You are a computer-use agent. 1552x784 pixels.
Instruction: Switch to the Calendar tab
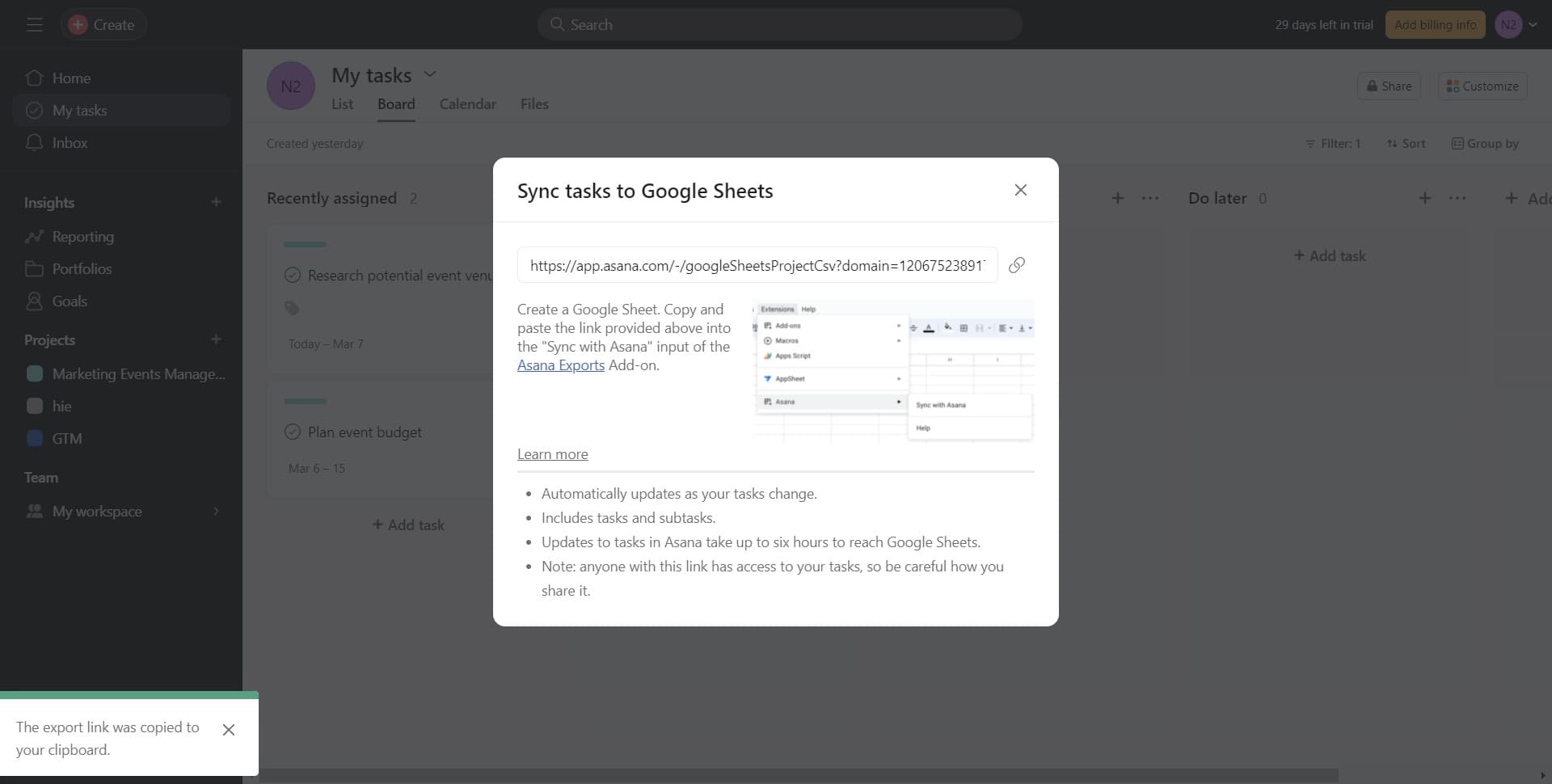pyautogui.click(x=467, y=103)
